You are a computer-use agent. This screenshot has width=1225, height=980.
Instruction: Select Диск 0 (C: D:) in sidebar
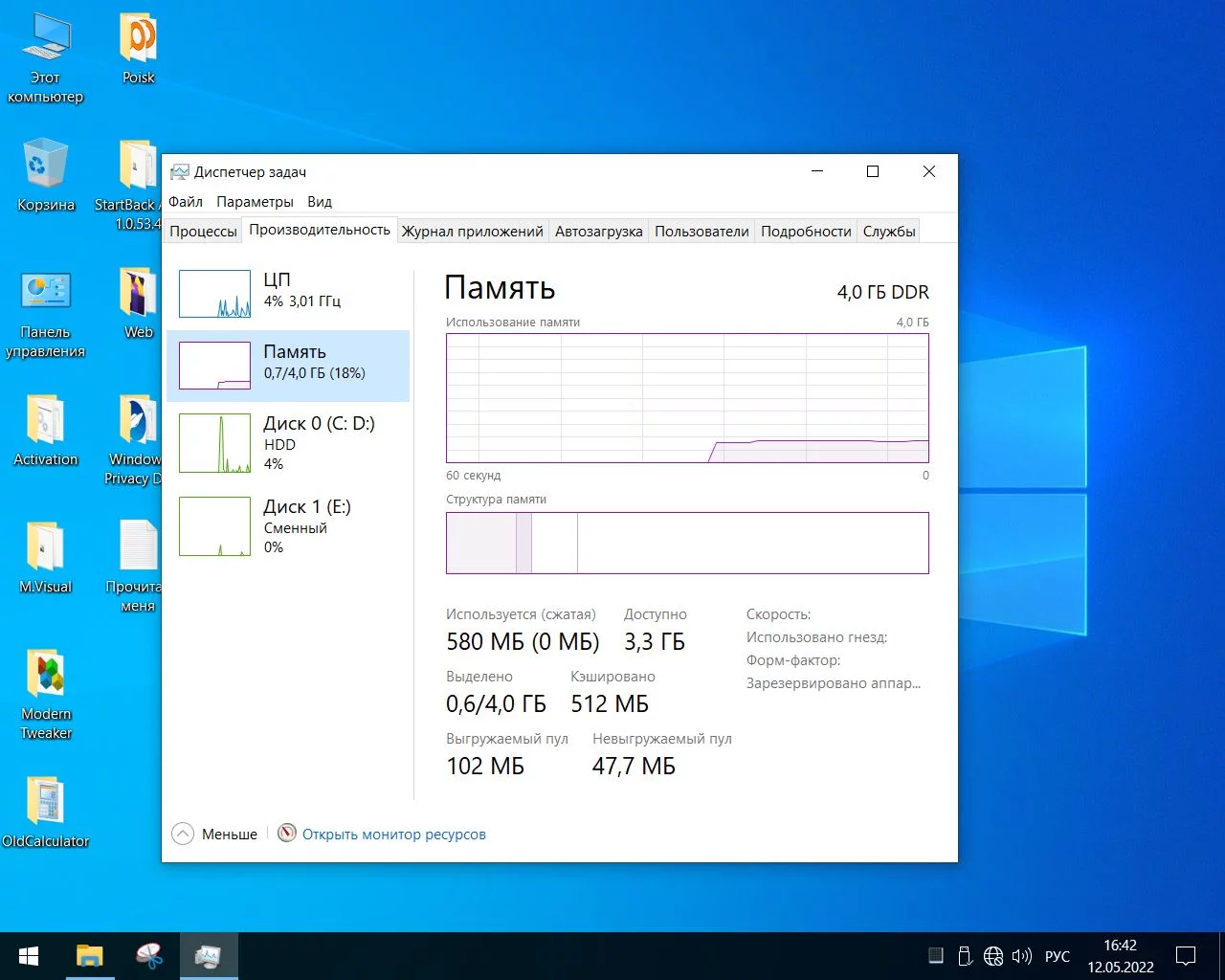click(x=287, y=442)
